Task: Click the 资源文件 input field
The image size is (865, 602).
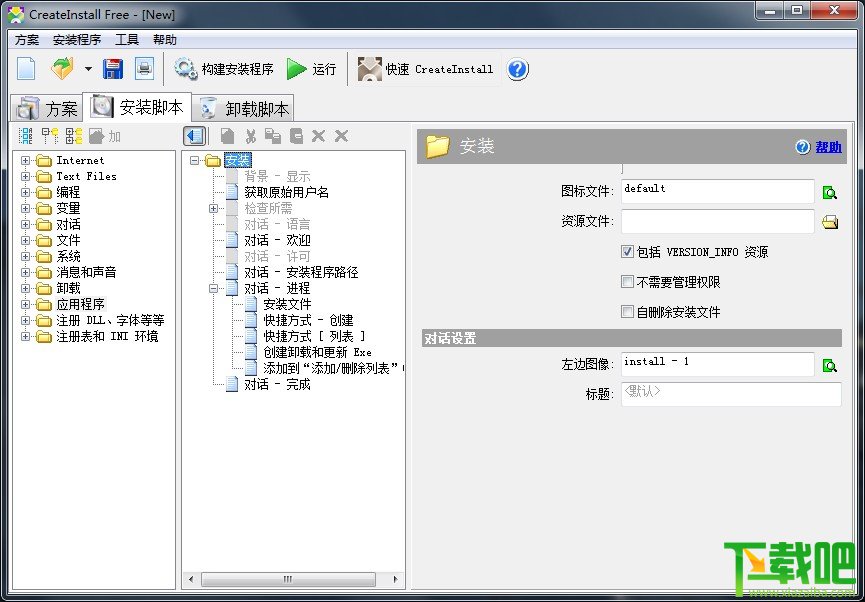Action: pos(718,221)
